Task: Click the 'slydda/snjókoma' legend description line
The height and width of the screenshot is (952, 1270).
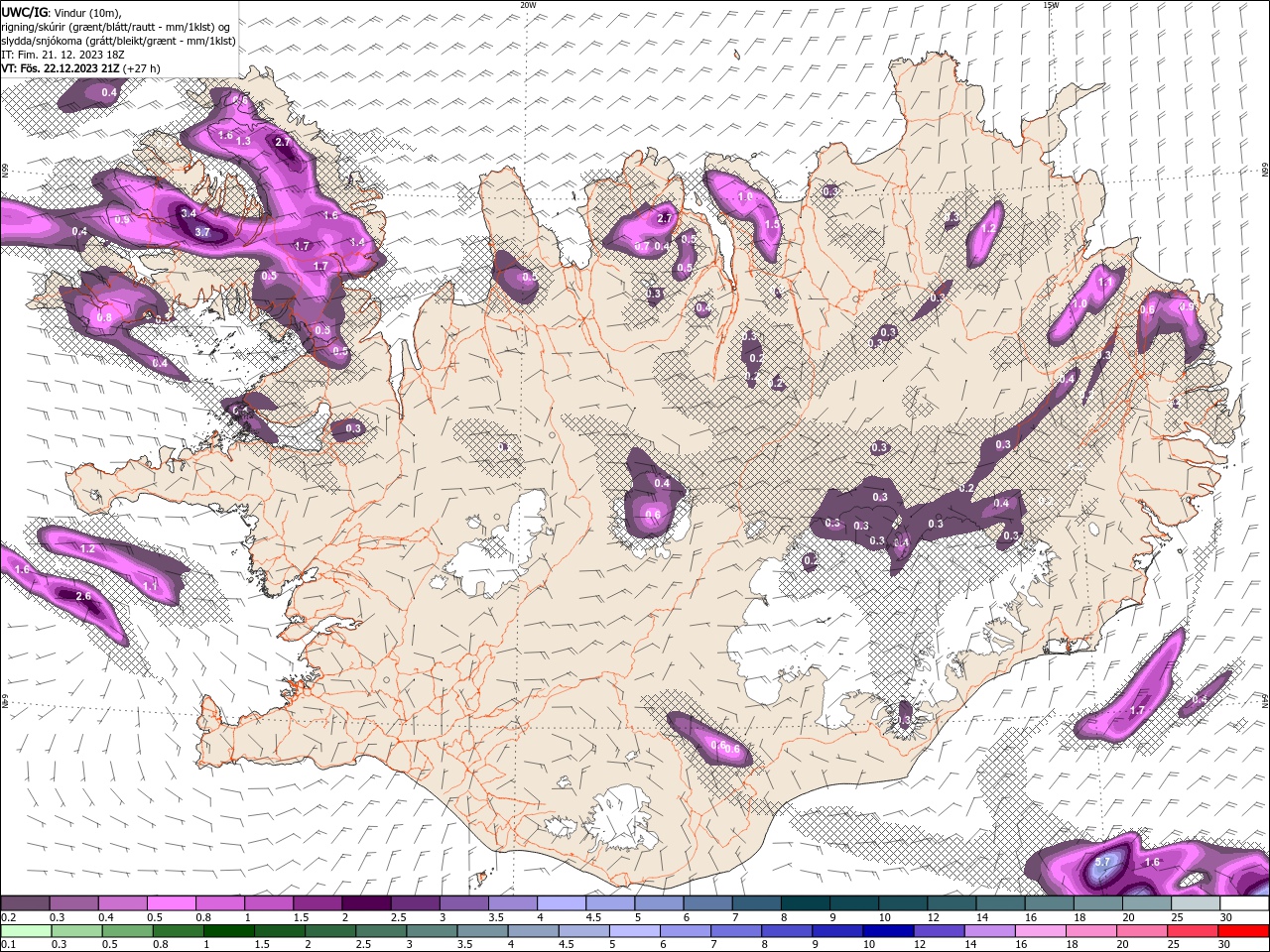Action: [118, 41]
